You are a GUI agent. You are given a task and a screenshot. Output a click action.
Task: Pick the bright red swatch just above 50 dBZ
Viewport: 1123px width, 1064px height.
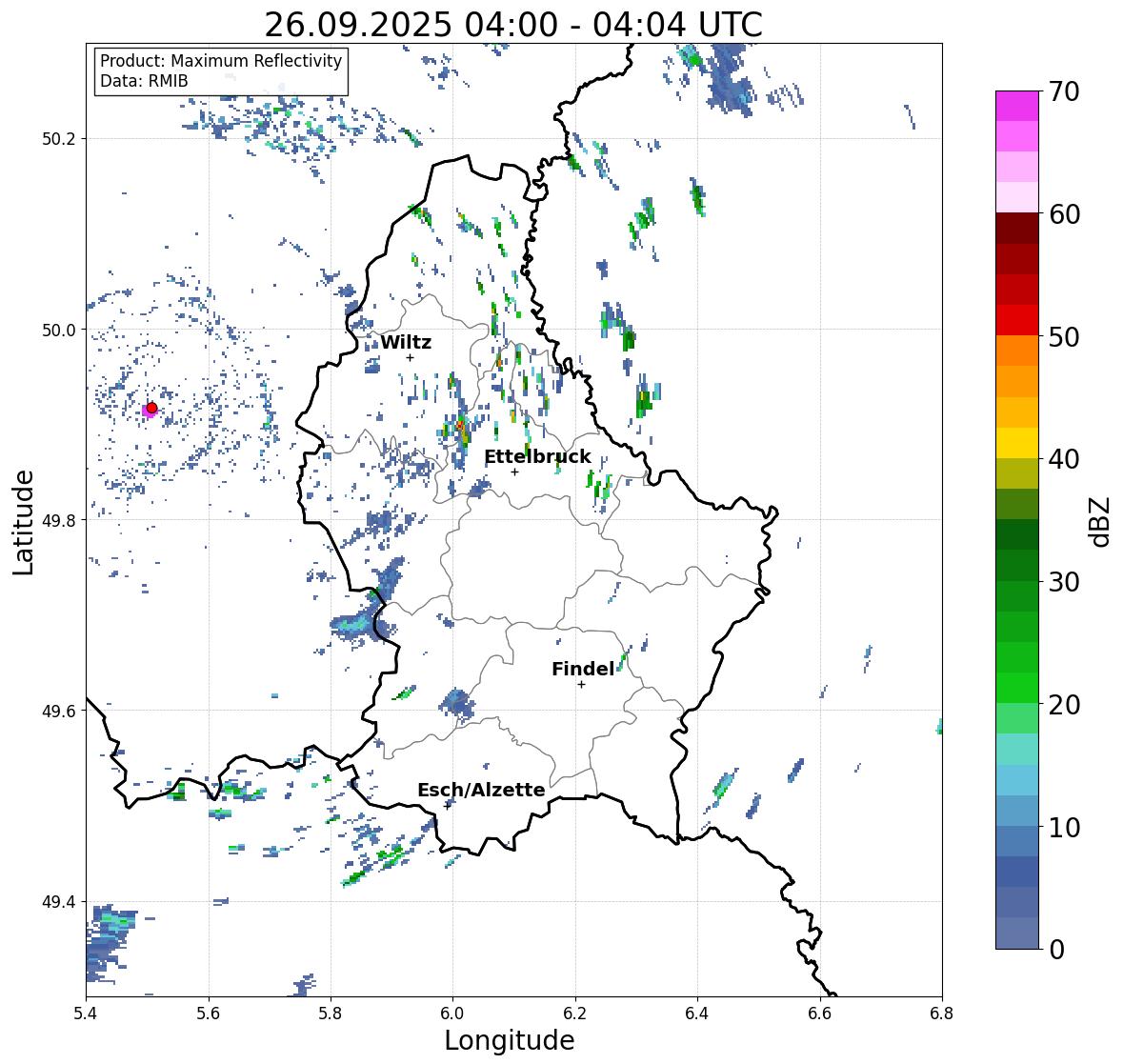(x=1017, y=320)
